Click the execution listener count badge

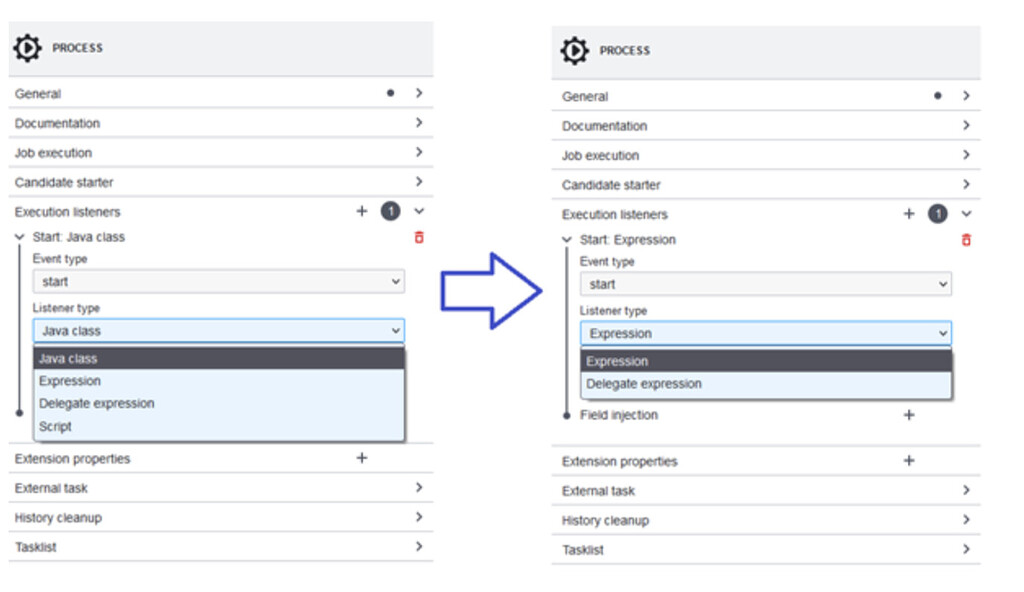click(x=390, y=211)
